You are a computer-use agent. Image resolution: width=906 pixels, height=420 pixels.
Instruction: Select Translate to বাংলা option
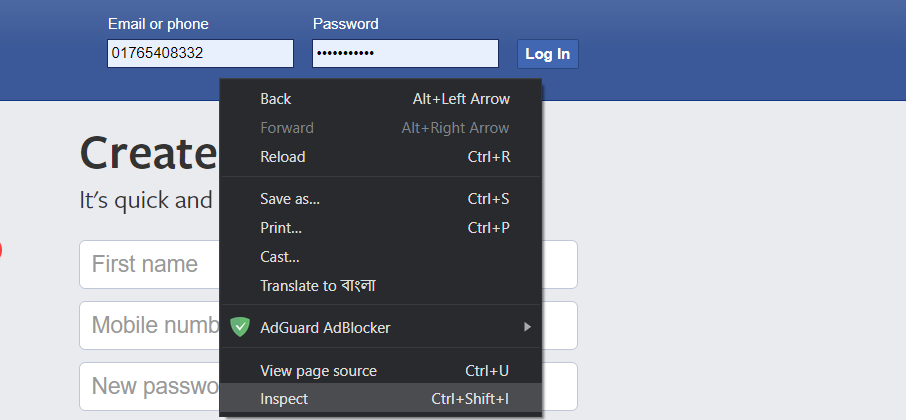pyautogui.click(x=317, y=286)
